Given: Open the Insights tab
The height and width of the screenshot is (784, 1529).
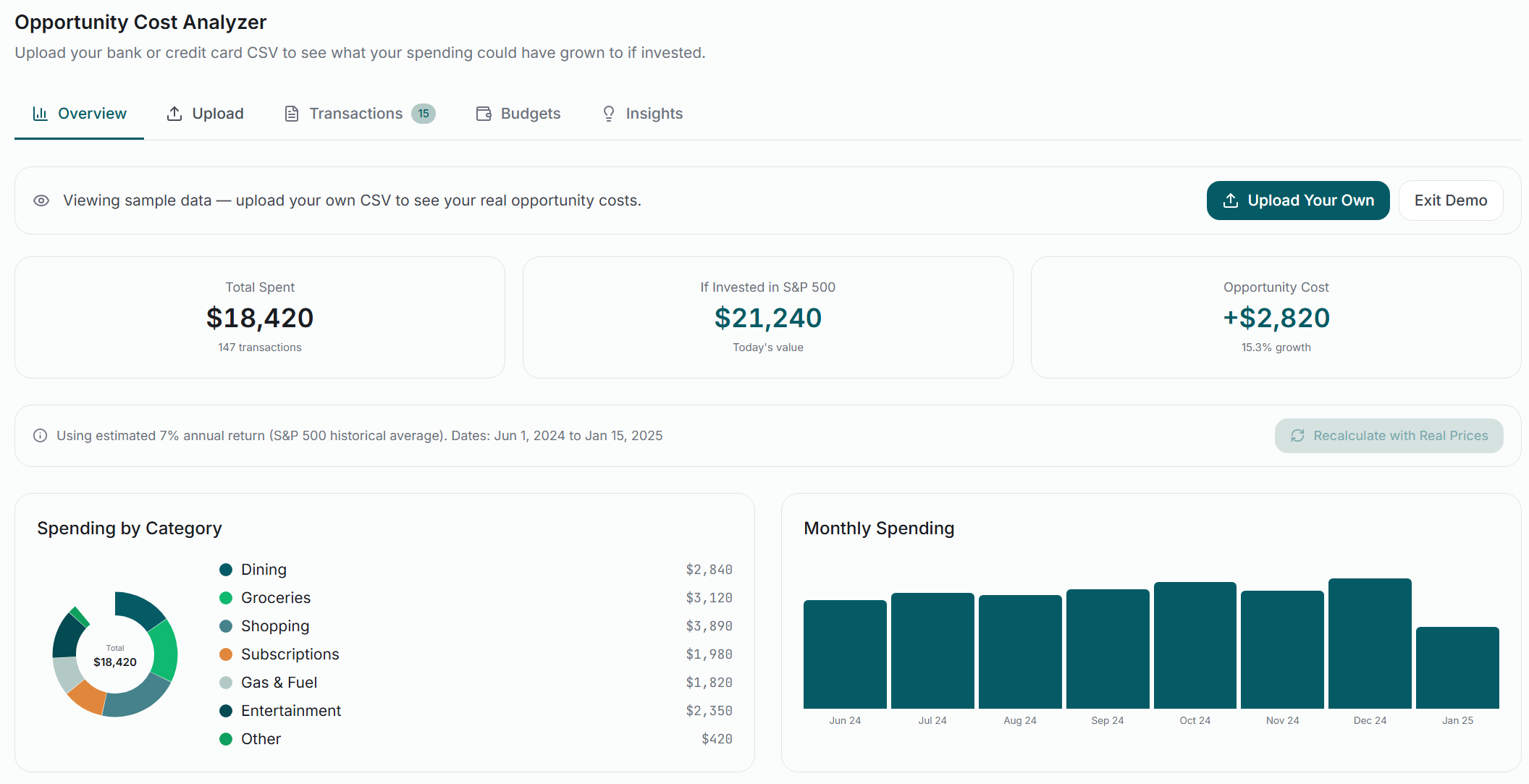Looking at the screenshot, I should click(x=642, y=114).
